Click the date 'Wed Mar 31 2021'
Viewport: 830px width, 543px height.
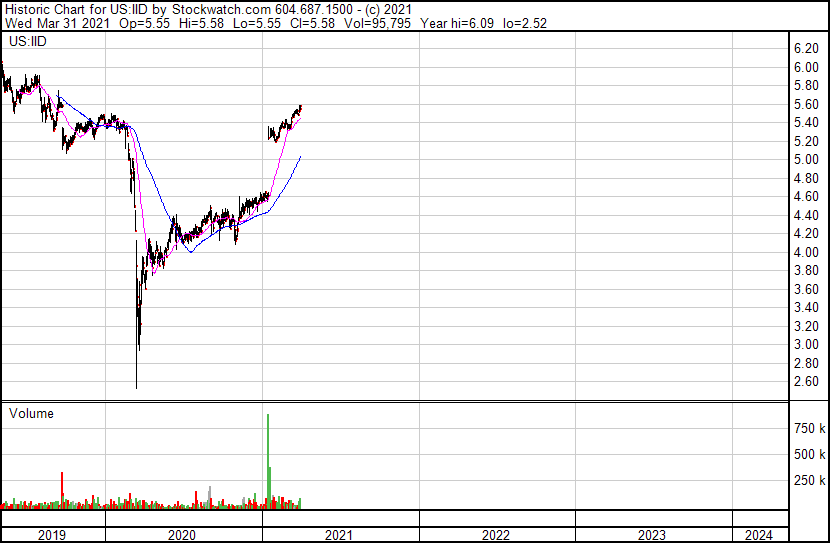pos(57,23)
